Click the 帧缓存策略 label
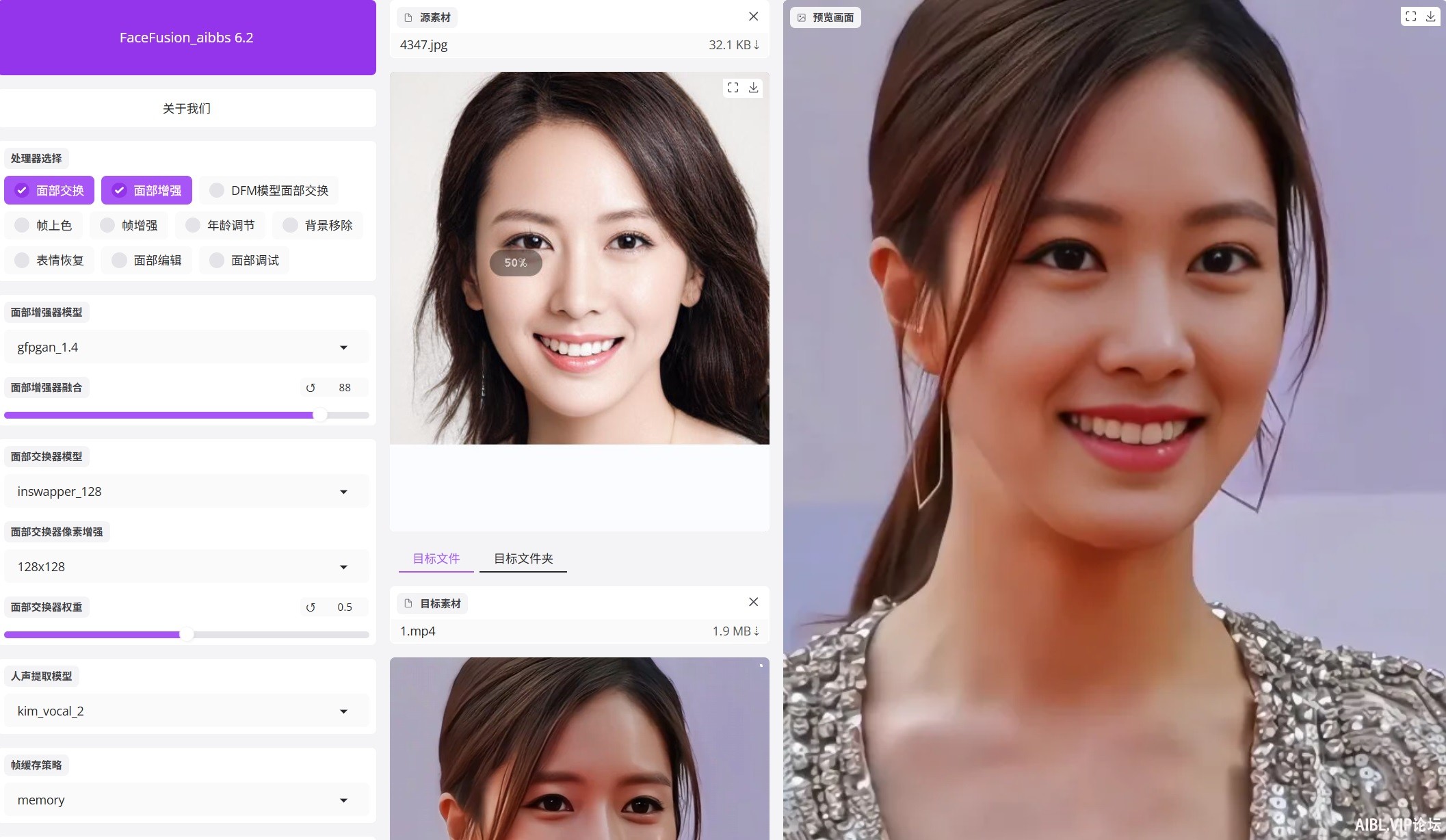Image resolution: width=1446 pixels, height=840 pixels. (36, 765)
